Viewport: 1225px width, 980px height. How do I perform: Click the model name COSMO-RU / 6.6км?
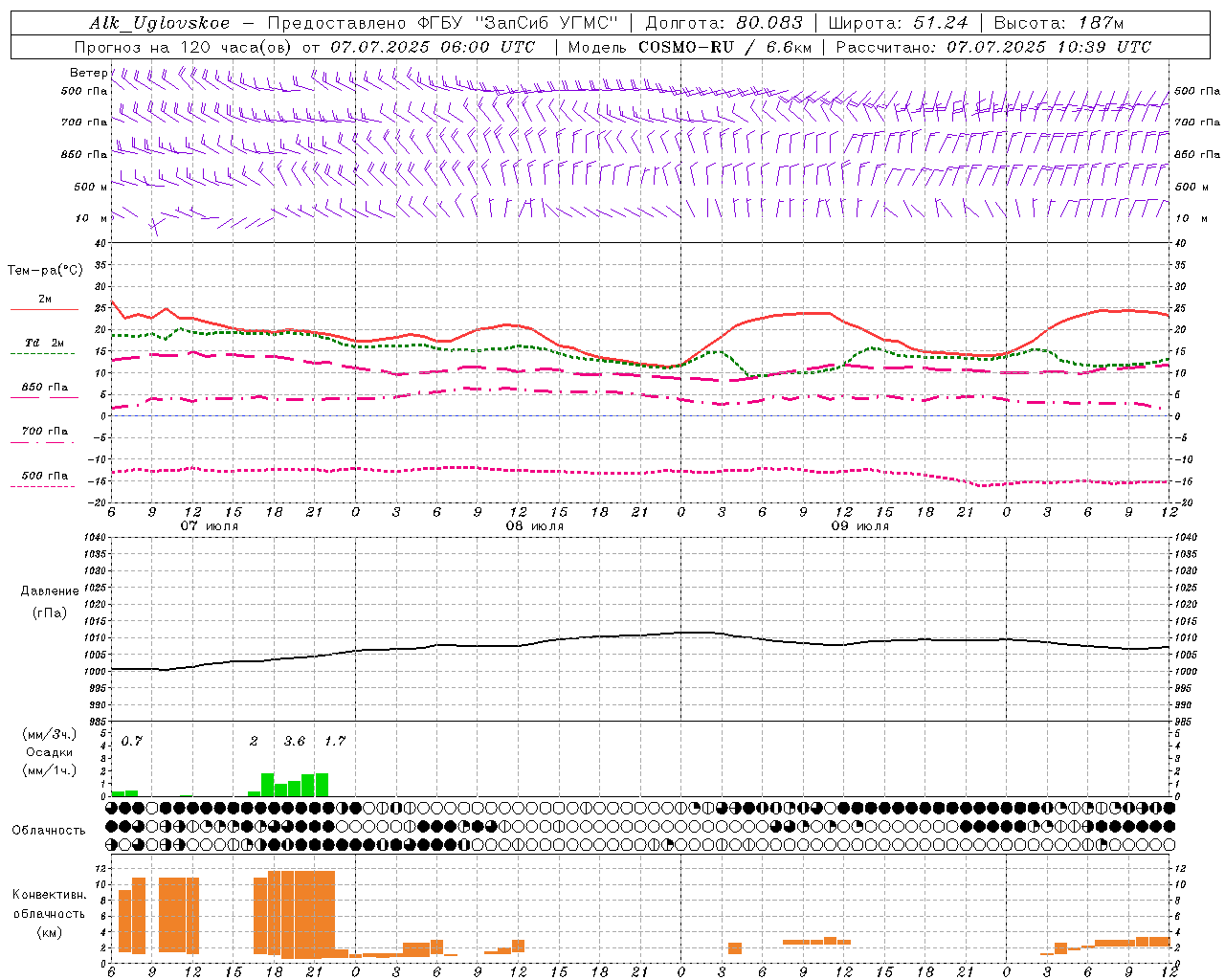pyautogui.click(x=724, y=47)
